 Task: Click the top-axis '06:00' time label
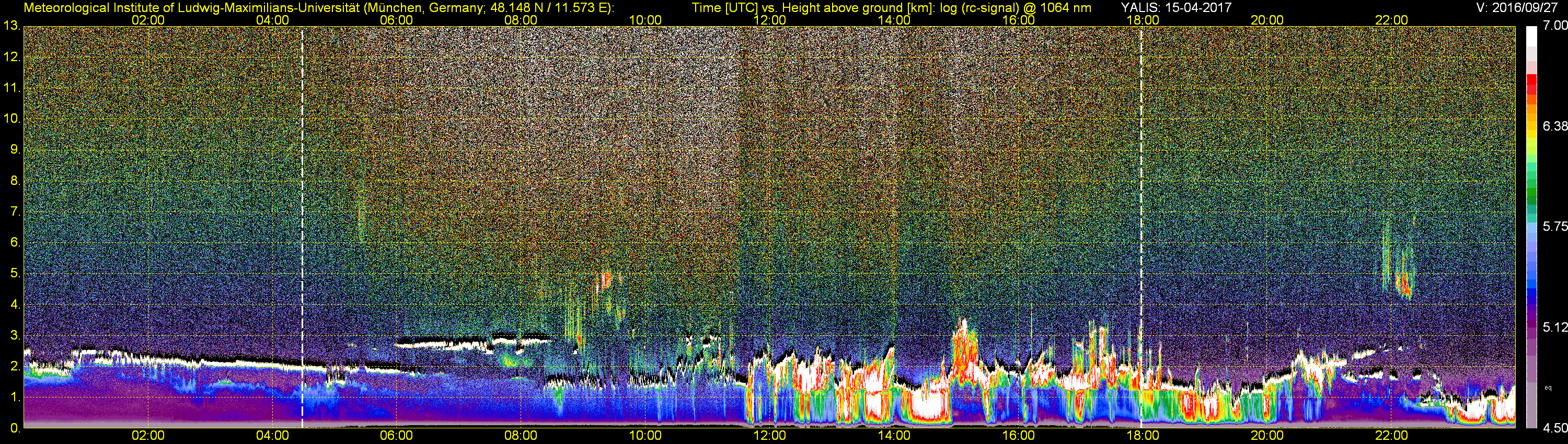pyautogui.click(x=396, y=20)
